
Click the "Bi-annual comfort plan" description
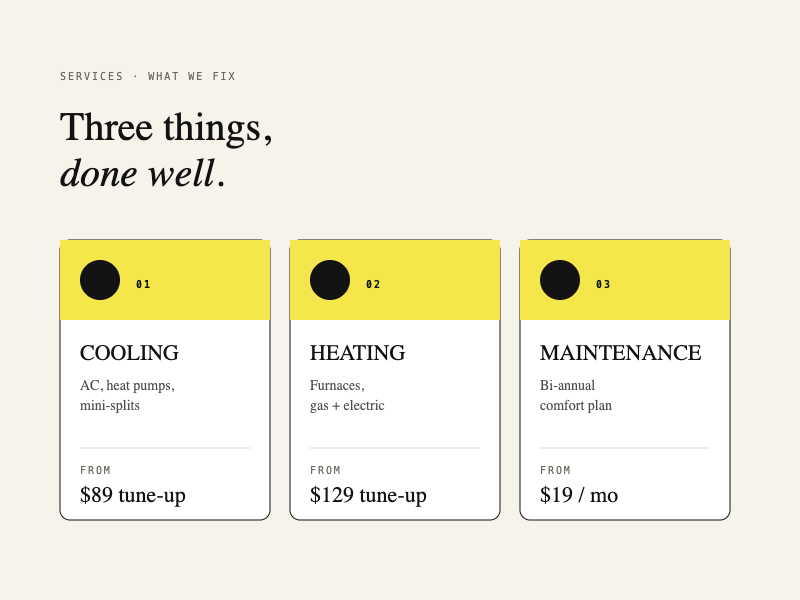(575, 395)
